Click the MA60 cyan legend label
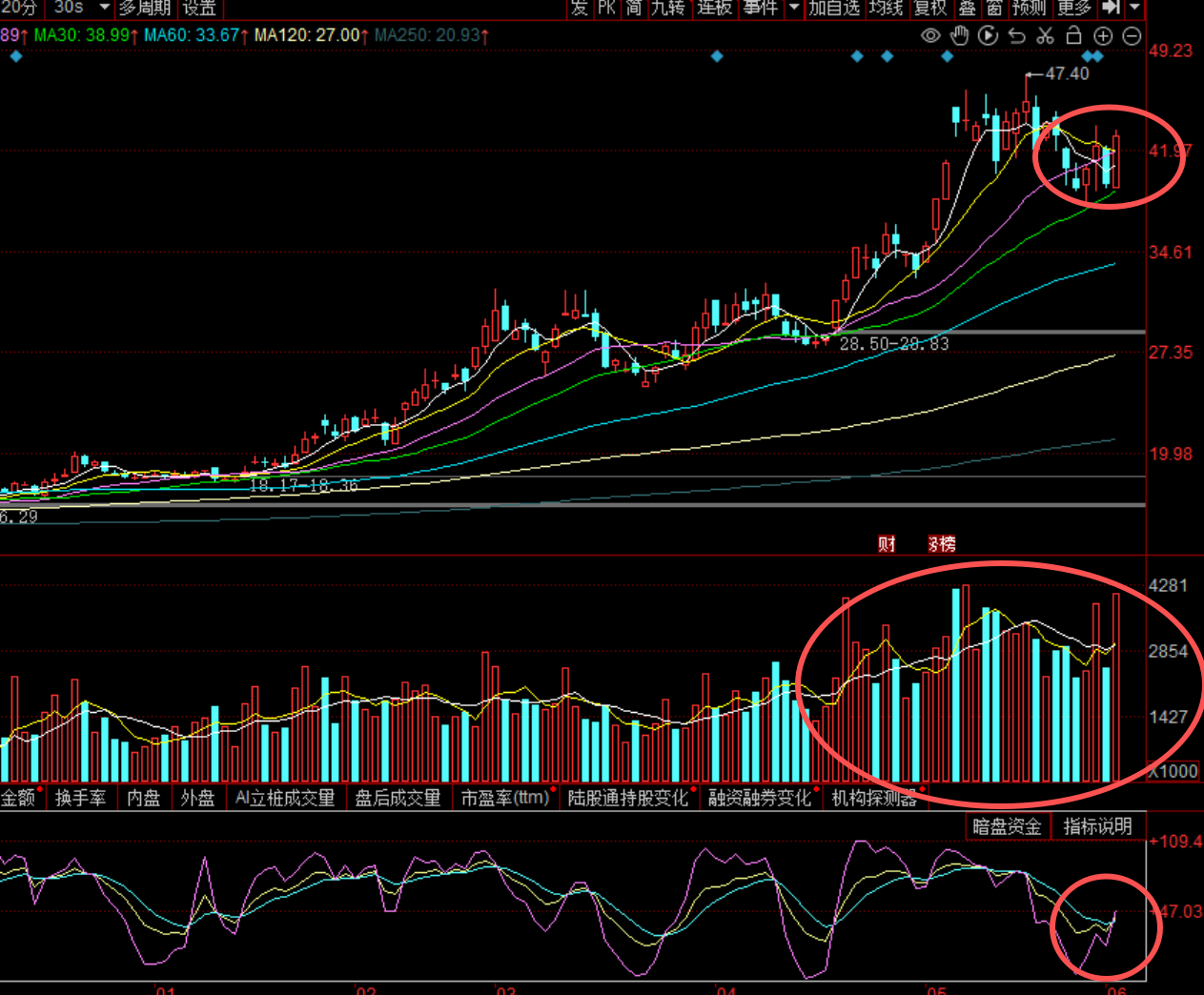The image size is (1204, 995). (x=192, y=35)
